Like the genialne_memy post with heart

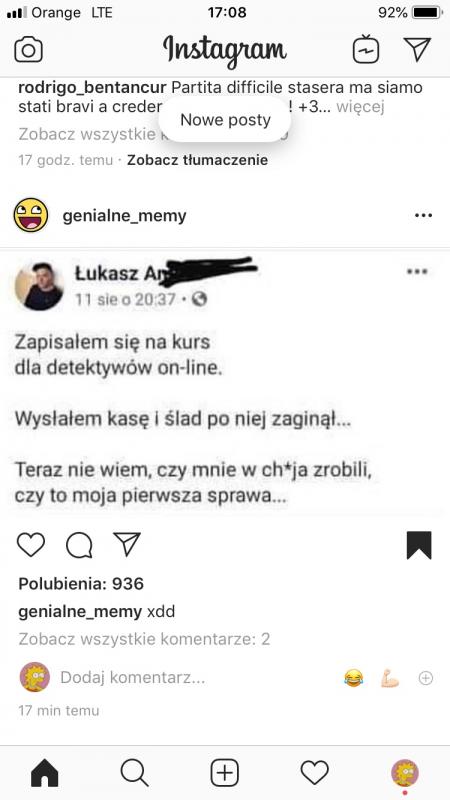point(31,544)
